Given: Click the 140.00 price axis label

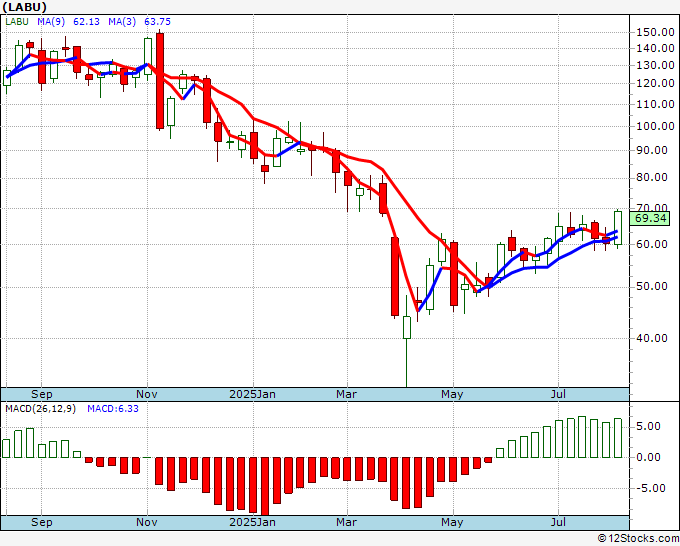Looking at the screenshot, I should point(655,49).
